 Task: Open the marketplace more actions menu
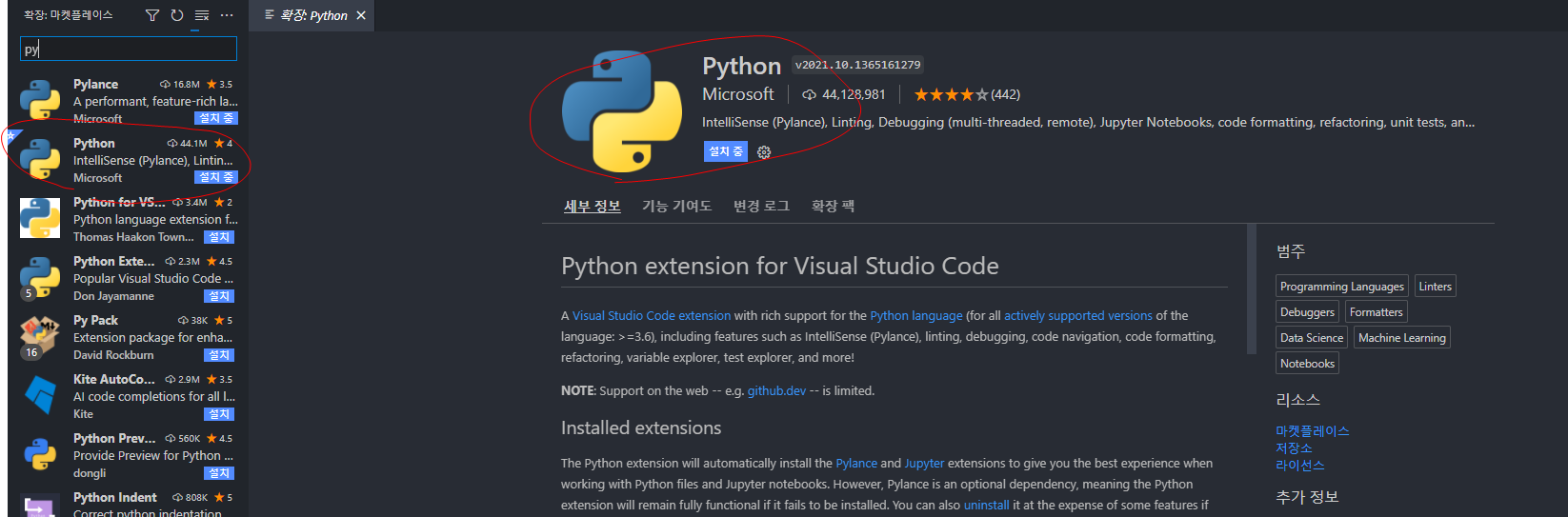(227, 15)
